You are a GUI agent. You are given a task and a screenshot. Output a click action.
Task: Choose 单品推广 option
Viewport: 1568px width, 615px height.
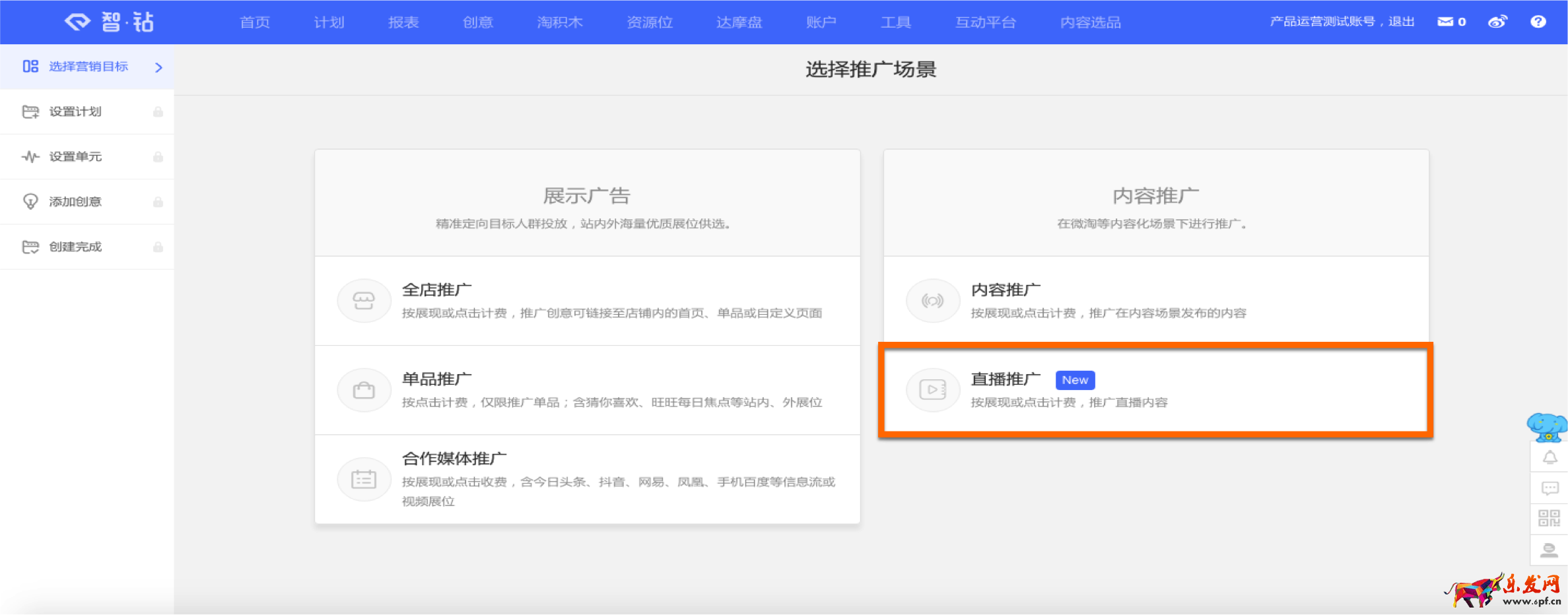click(587, 390)
